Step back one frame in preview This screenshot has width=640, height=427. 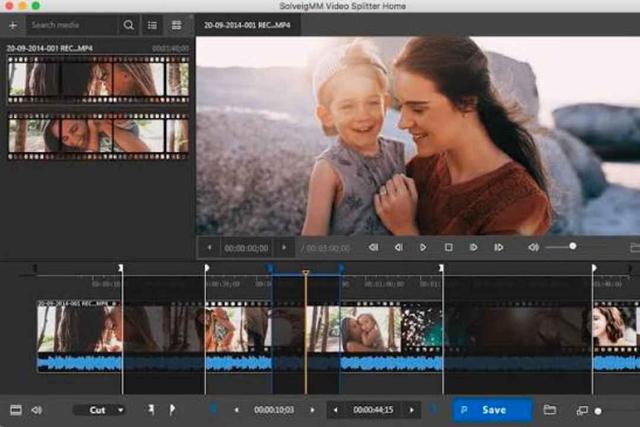point(398,247)
